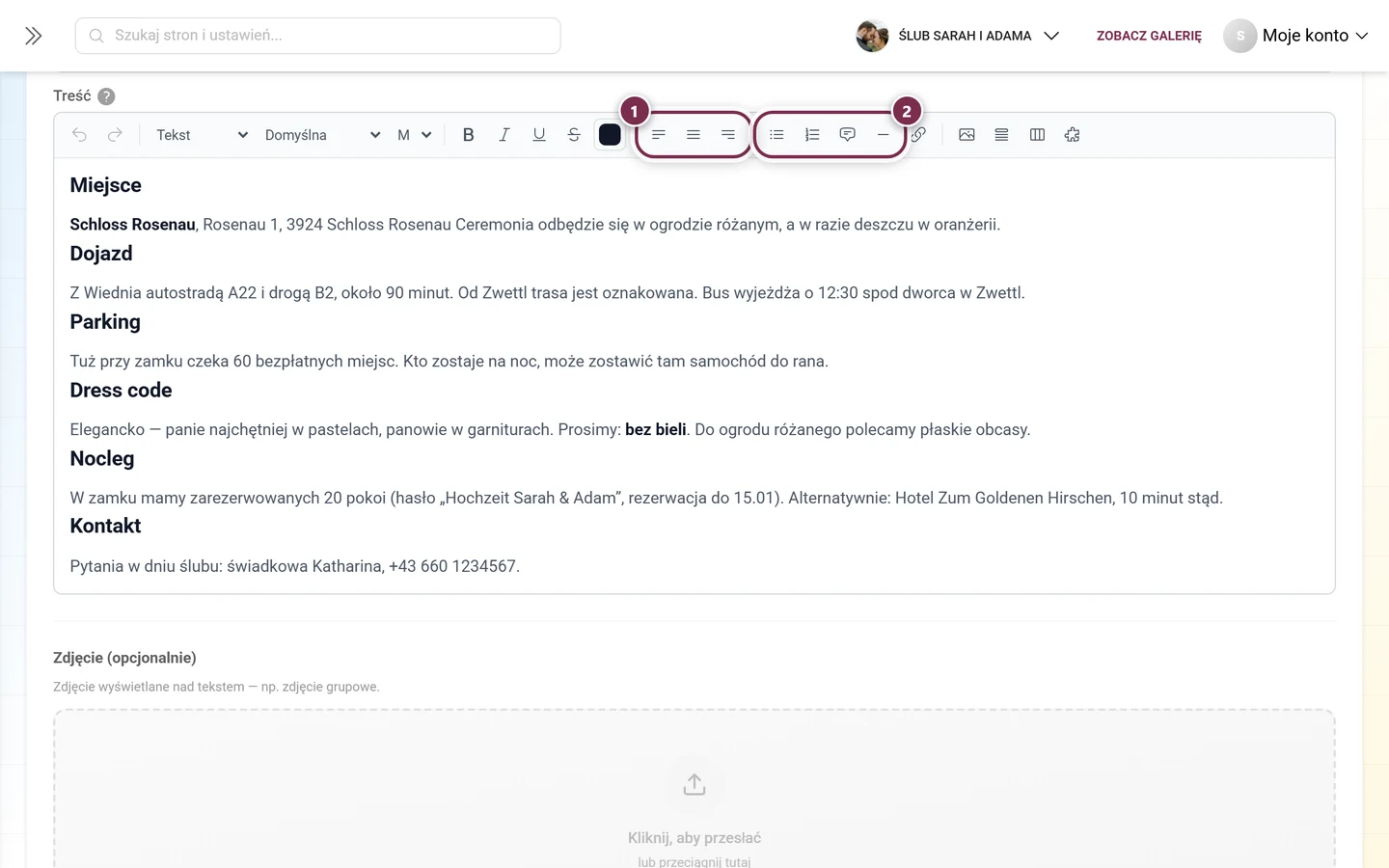Screen dimensions: 1389x868
Task: Insert a hyperlink with the chain icon
Action: (918, 135)
